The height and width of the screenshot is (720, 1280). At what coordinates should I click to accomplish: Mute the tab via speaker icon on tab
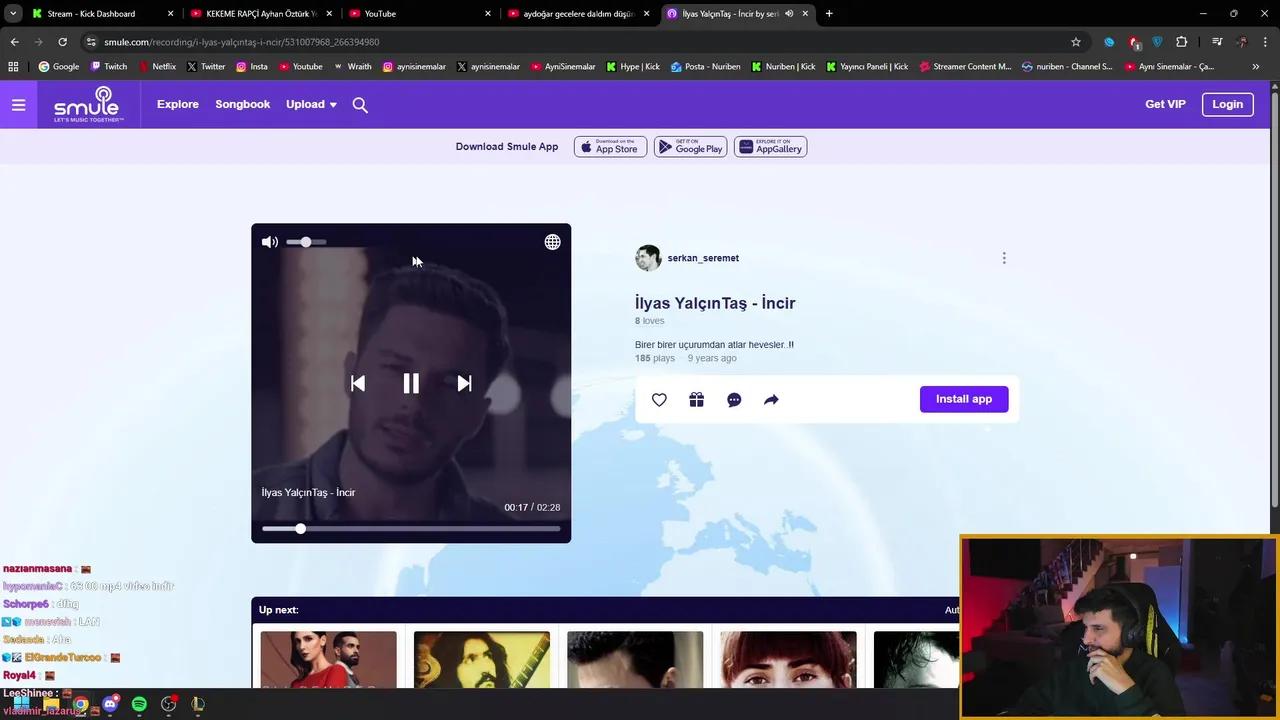click(789, 14)
